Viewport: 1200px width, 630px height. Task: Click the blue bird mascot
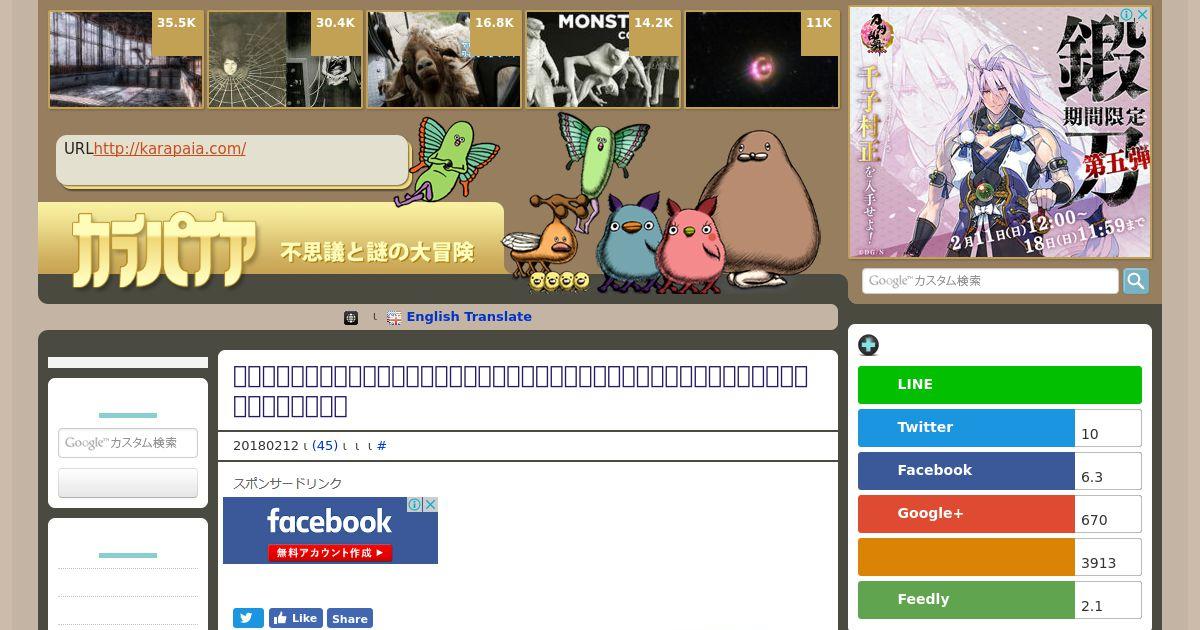[628, 243]
